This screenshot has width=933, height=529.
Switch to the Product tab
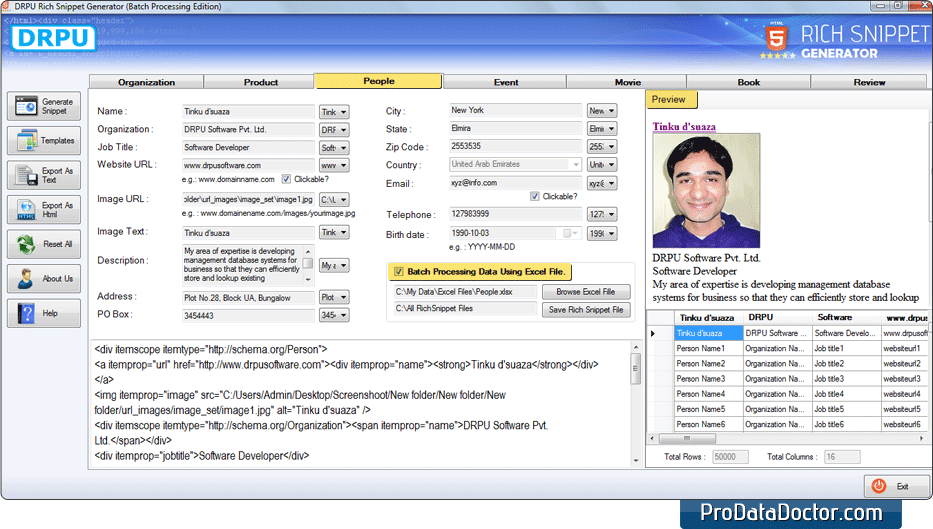click(261, 82)
